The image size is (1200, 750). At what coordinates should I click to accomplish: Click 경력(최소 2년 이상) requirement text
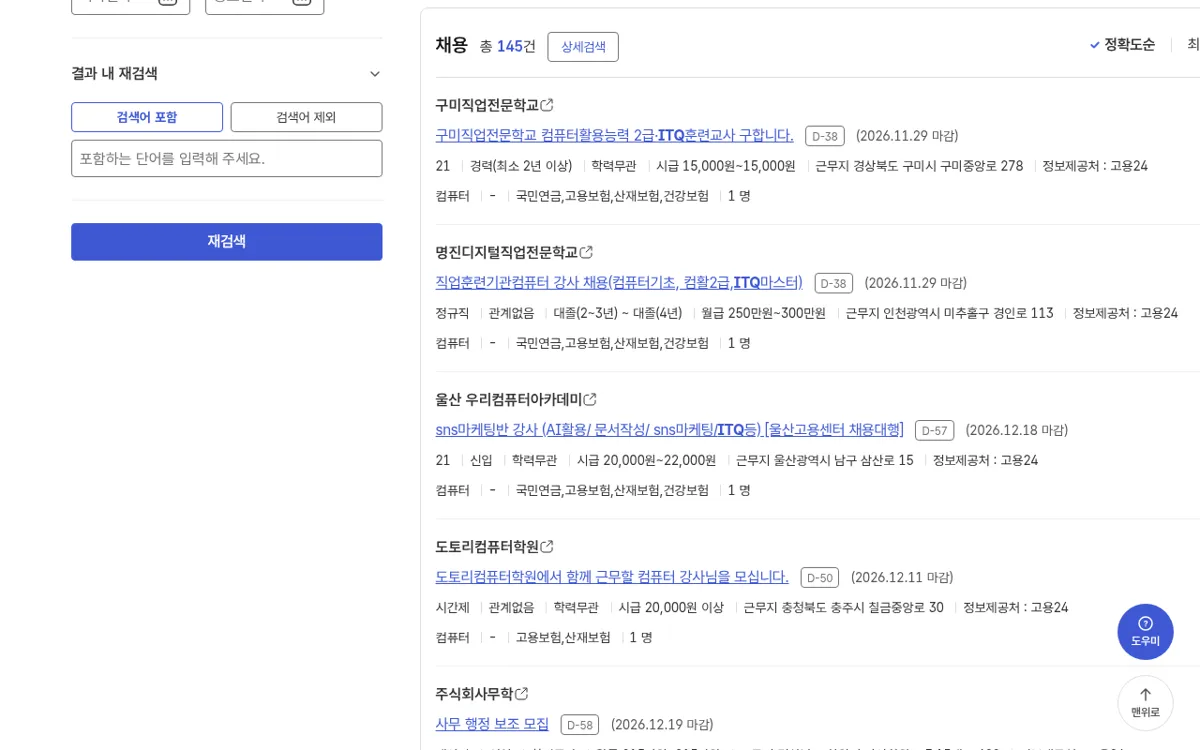[521, 166]
